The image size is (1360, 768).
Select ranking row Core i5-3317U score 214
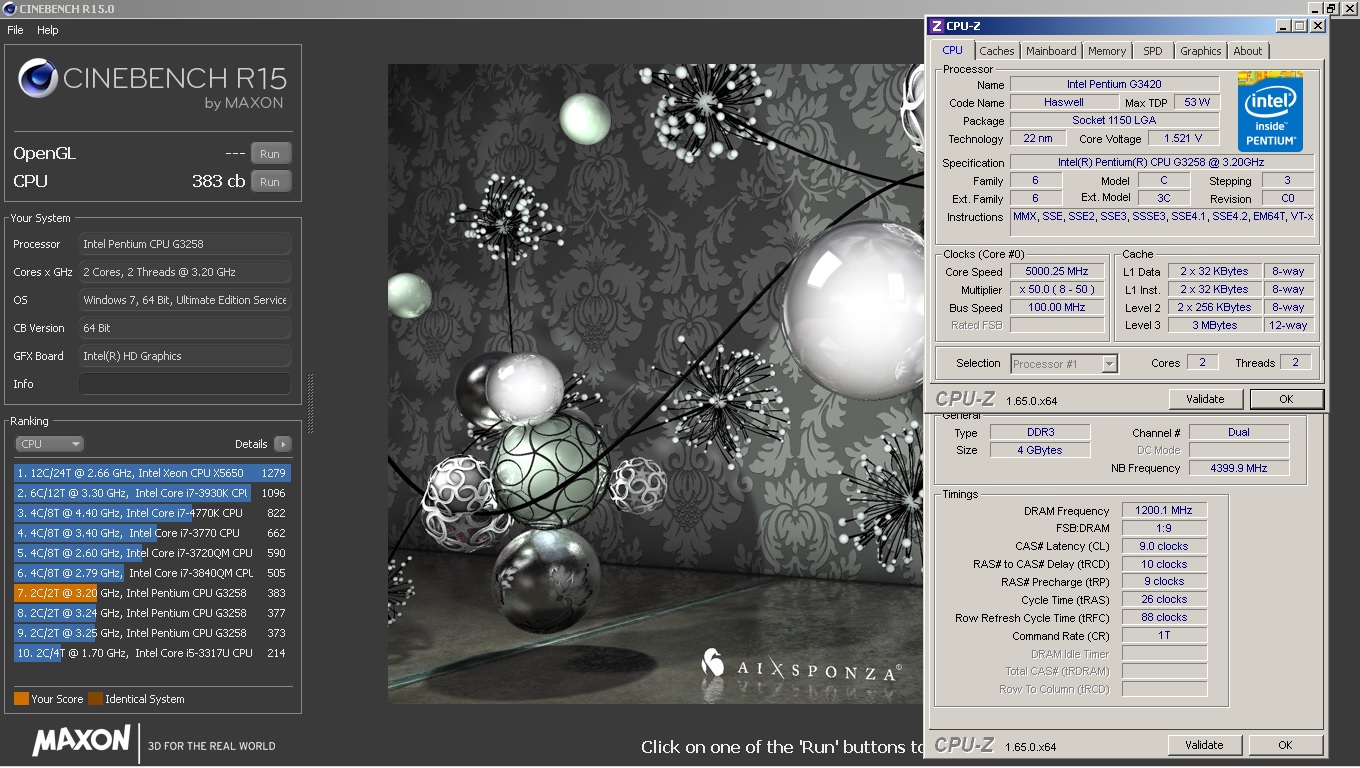(152, 653)
